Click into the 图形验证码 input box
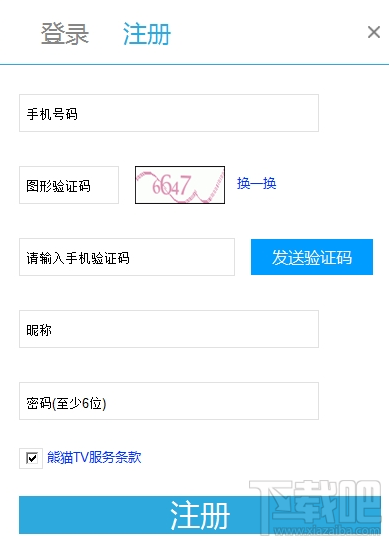389x541 pixels. 69,185
